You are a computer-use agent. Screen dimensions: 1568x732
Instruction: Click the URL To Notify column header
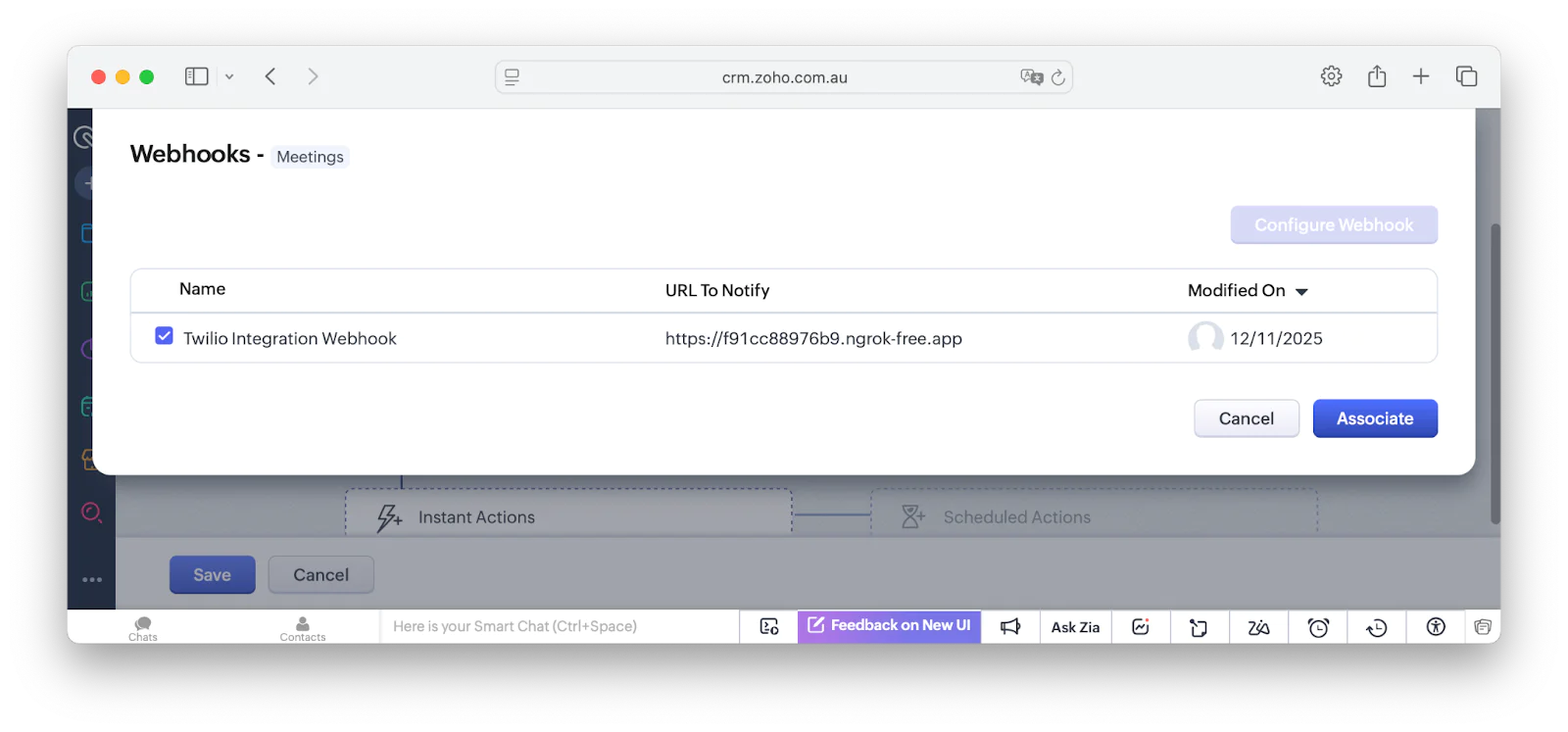tap(717, 290)
